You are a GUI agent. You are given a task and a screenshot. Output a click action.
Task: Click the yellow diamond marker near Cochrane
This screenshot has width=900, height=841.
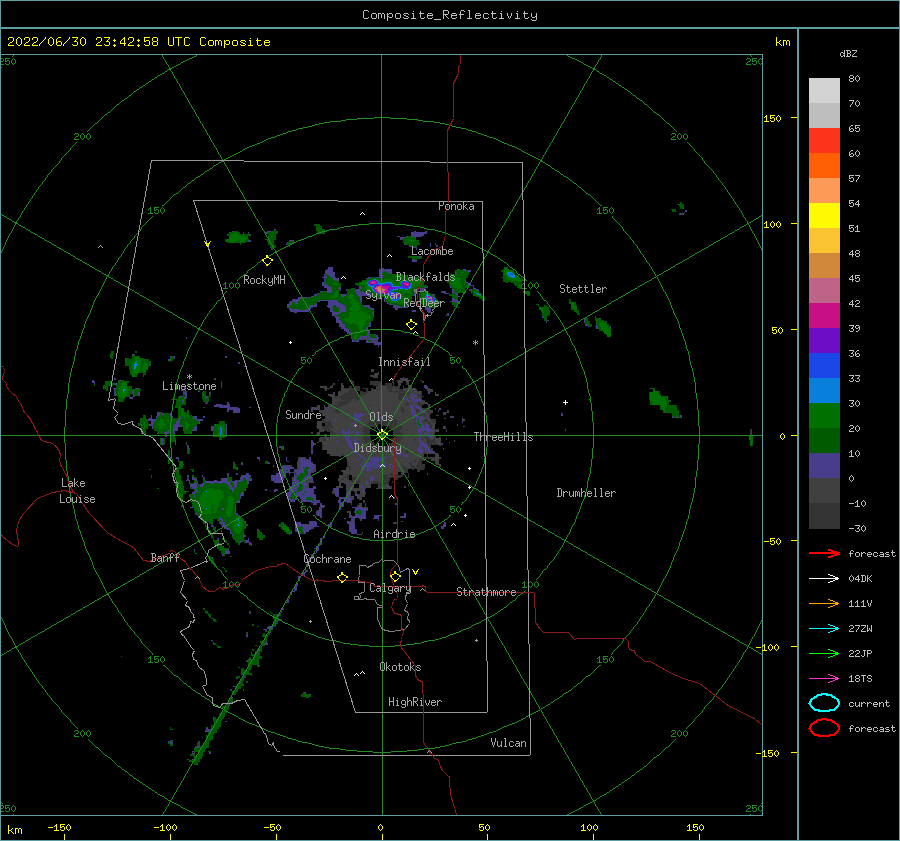point(343,577)
